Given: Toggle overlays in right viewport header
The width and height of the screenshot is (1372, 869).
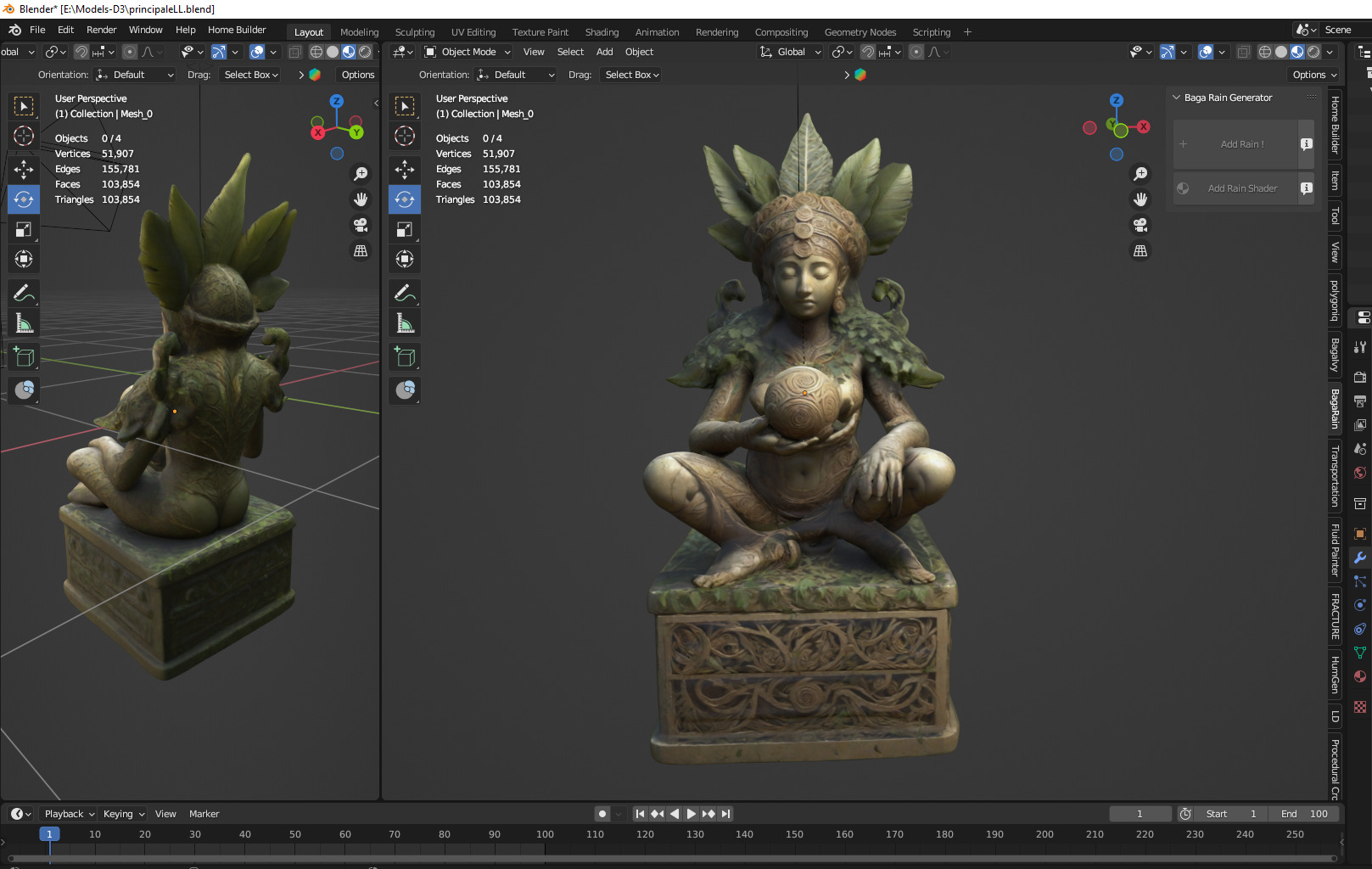Looking at the screenshot, I should pos(1206,52).
